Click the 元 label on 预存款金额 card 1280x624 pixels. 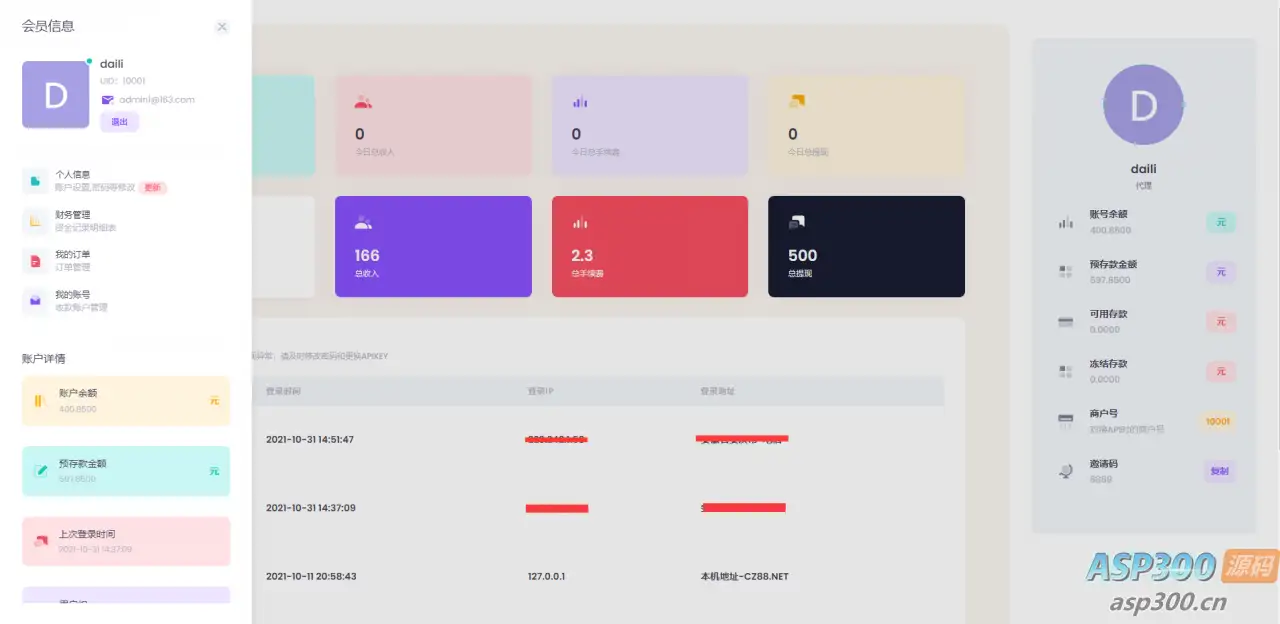[x=214, y=471]
